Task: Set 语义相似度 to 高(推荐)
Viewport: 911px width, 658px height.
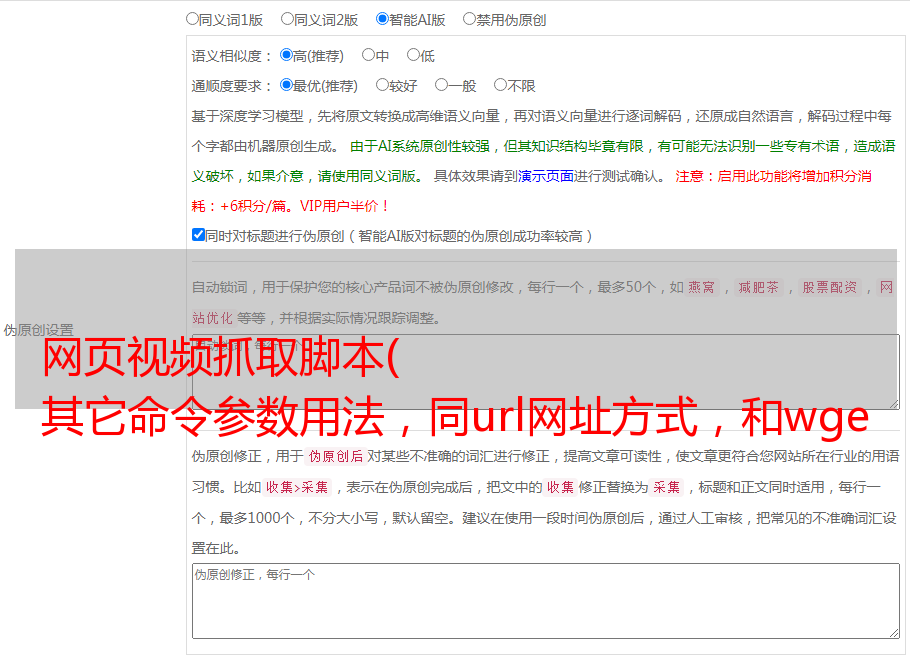Action: click(x=287, y=56)
